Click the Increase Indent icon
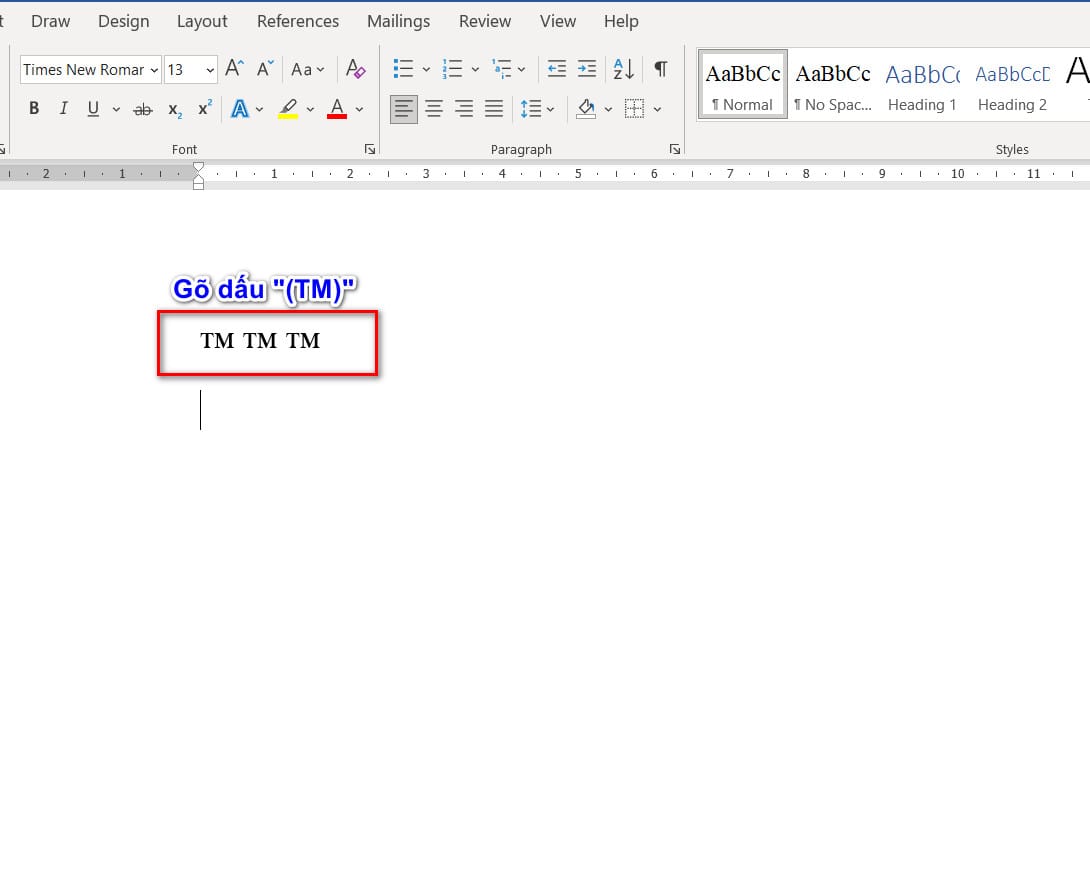 [x=587, y=69]
